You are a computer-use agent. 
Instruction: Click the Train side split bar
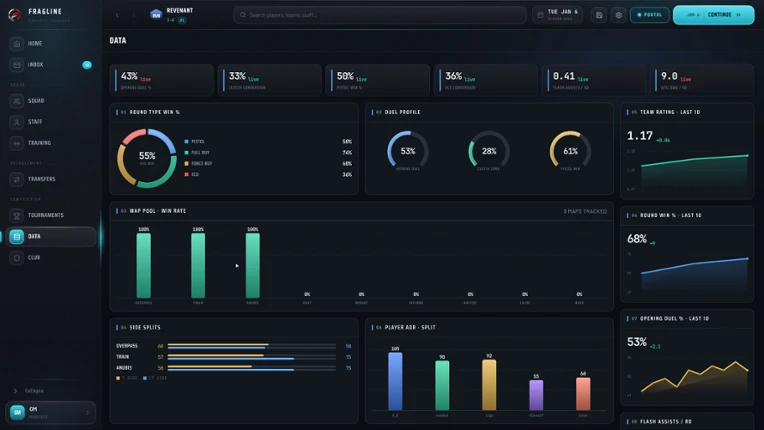point(251,357)
